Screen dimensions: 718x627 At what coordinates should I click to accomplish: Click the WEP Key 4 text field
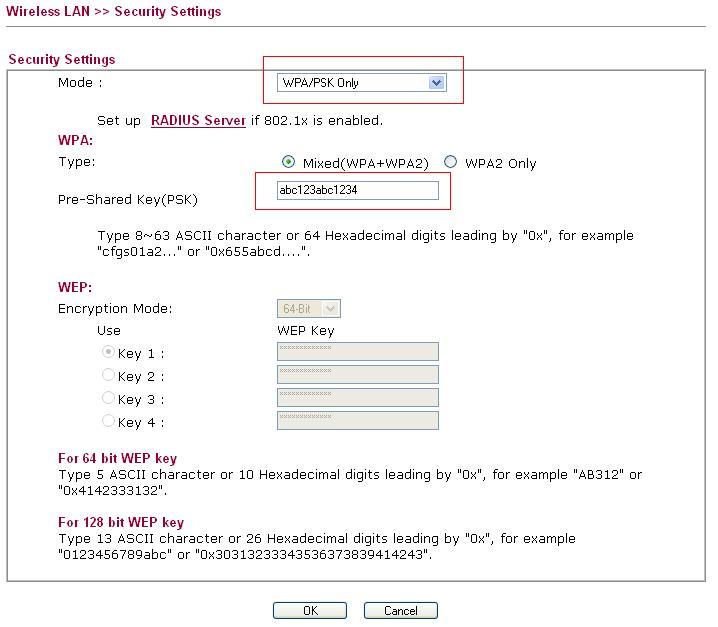pyautogui.click(x=357, y=421)
